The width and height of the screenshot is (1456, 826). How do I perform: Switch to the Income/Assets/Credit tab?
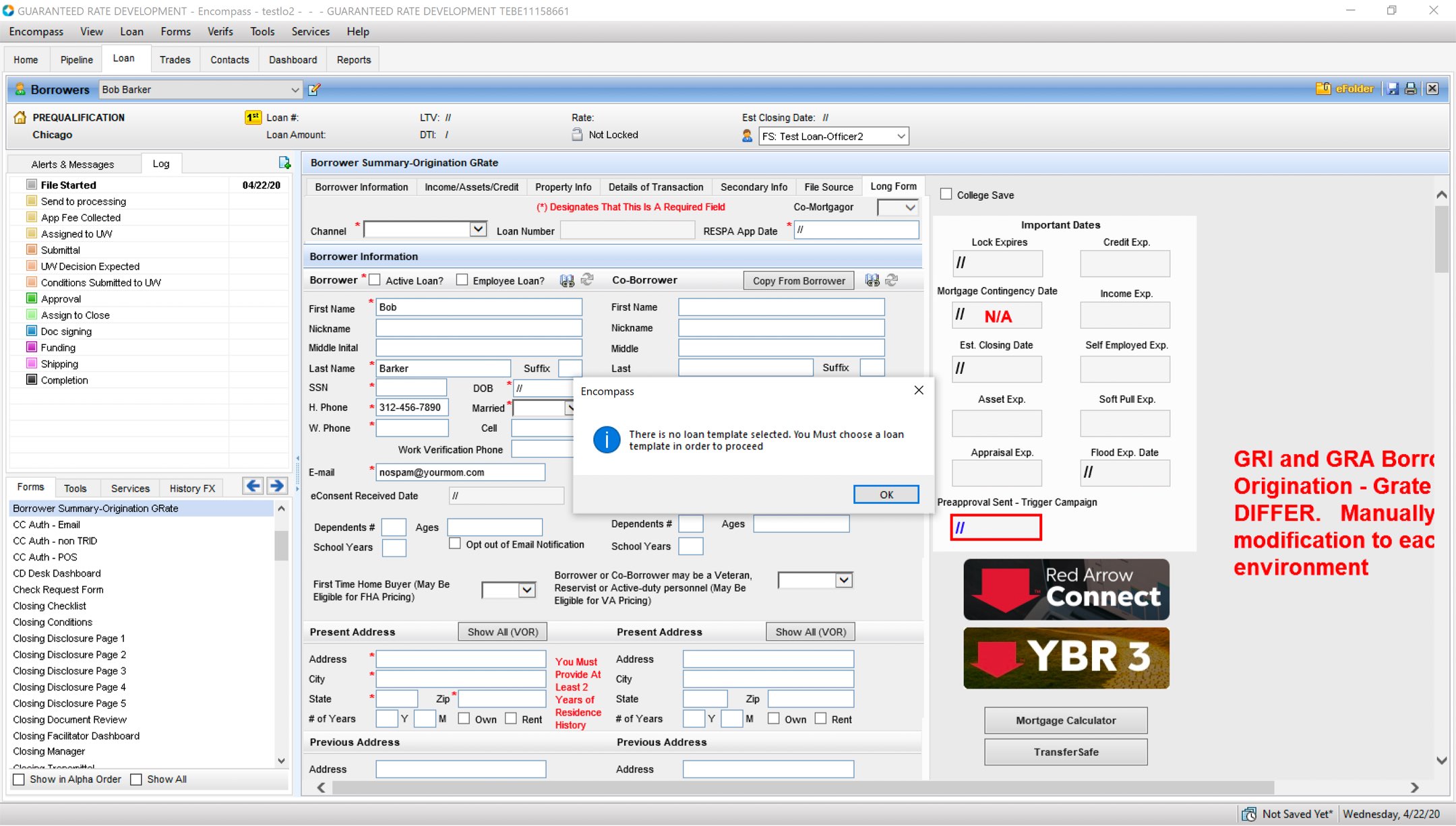pyautogui.click(x=471, y=187)
